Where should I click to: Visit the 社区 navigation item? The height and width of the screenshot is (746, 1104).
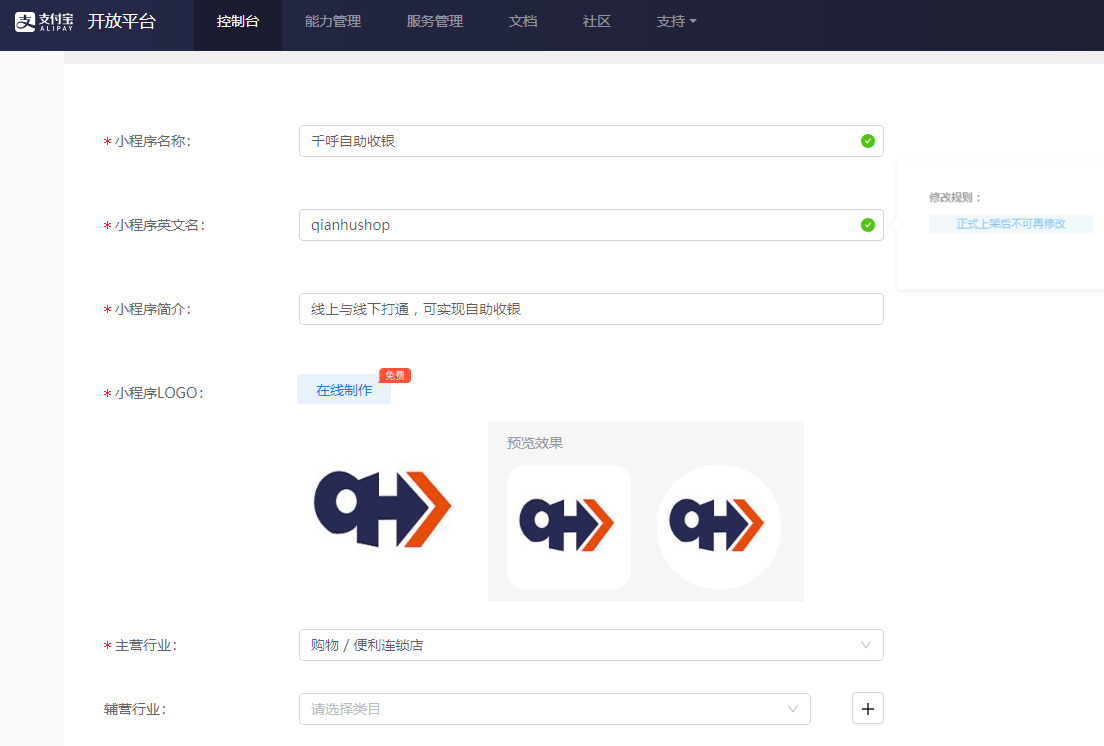coord(596,22)
